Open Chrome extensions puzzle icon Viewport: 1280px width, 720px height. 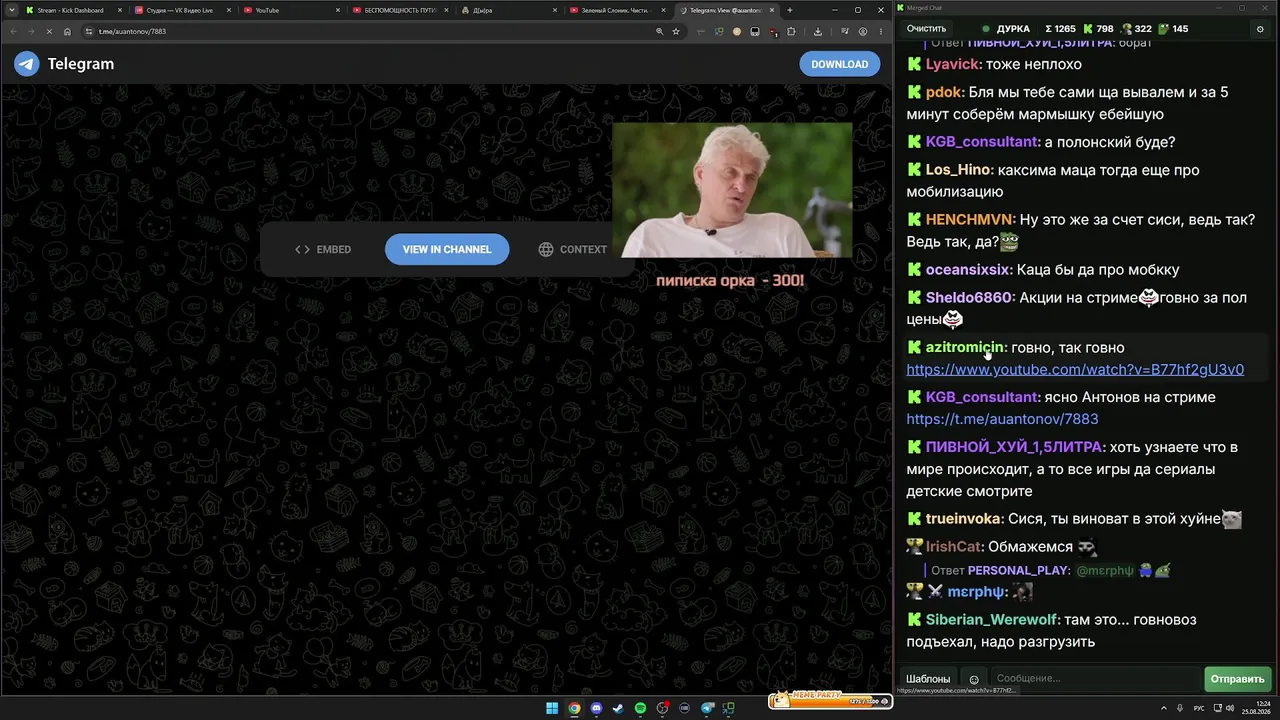(x=791, y=31)
